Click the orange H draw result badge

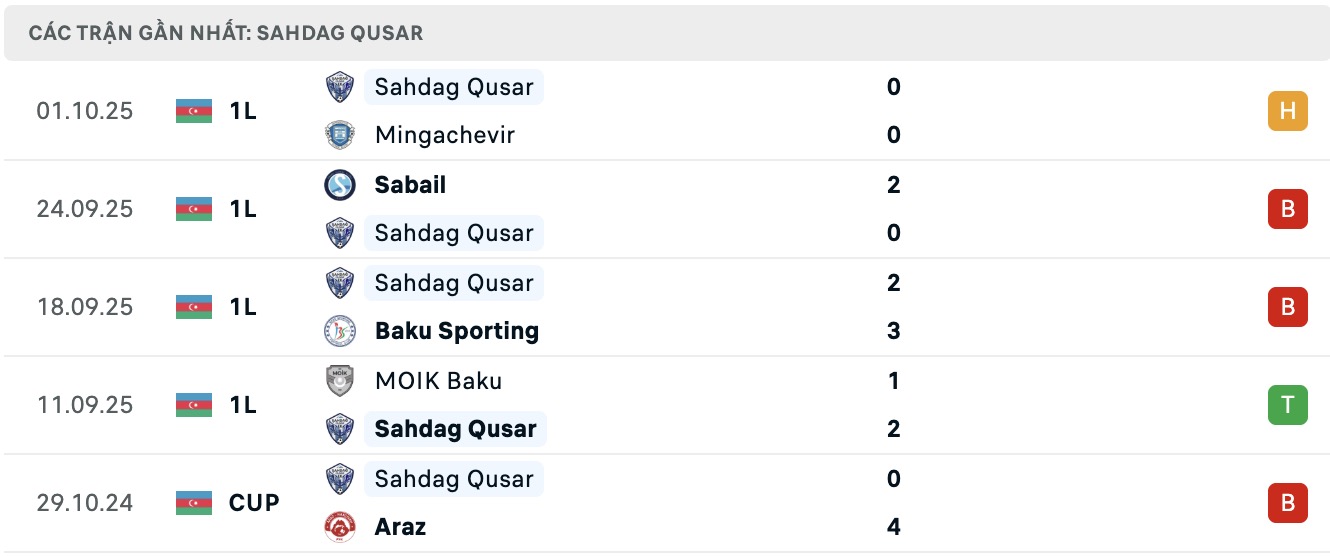click(1288, 111)
